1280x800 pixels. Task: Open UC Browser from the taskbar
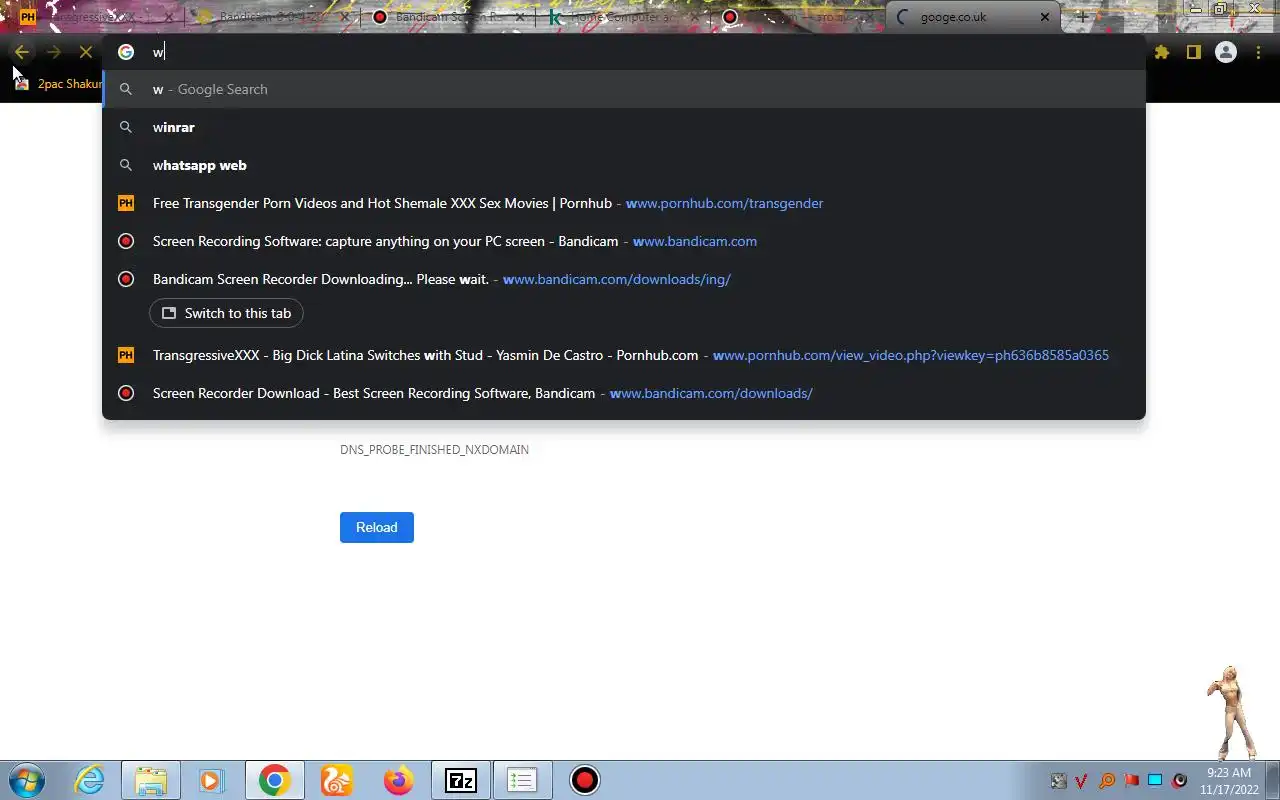pos(337,780)
